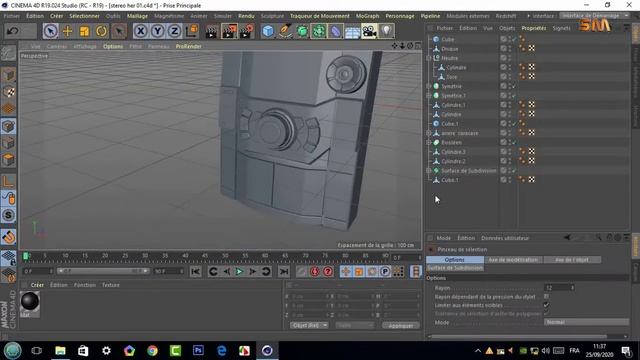Screen dimensions: 640x360
Task: Toggle 'Limiter aux éléments visibles' checkbox
Action: coord(546,305)
